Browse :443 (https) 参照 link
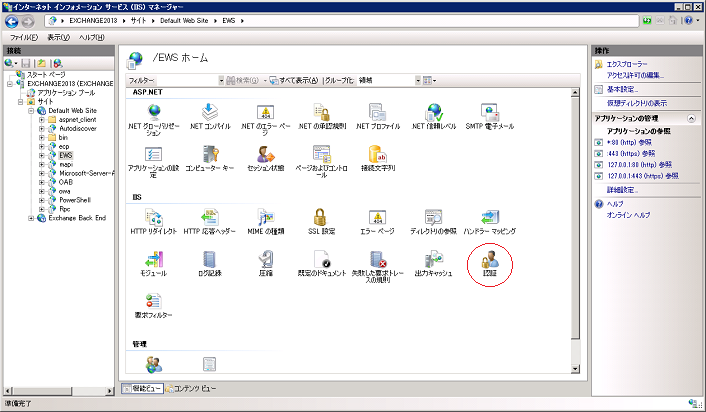Screen dimensions: 706x412 coord(631,154)
